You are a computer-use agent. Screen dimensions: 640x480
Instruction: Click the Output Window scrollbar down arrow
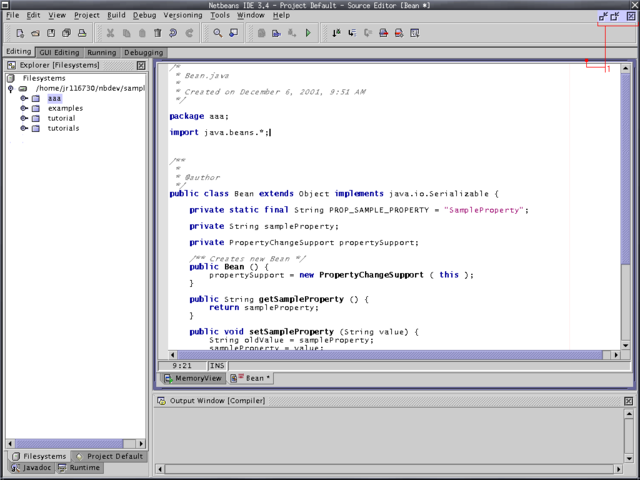[x=629, y=458]
